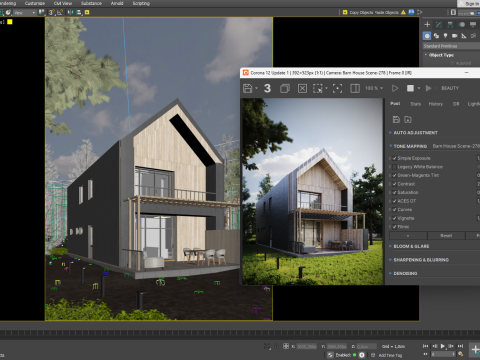Viewport: 480px width, 360px height.
Task: Click the Corona rendered house image preview
Action: [312, 191]
